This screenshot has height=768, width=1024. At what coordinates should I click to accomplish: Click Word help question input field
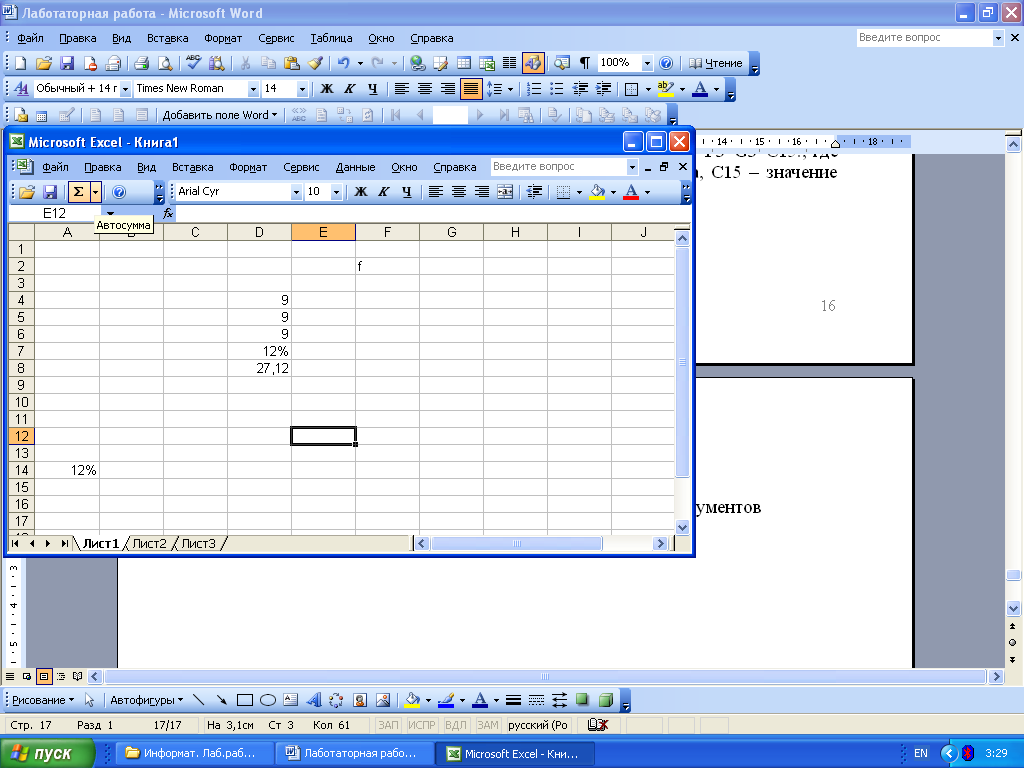pyautogui.click(x=923, y=38)
